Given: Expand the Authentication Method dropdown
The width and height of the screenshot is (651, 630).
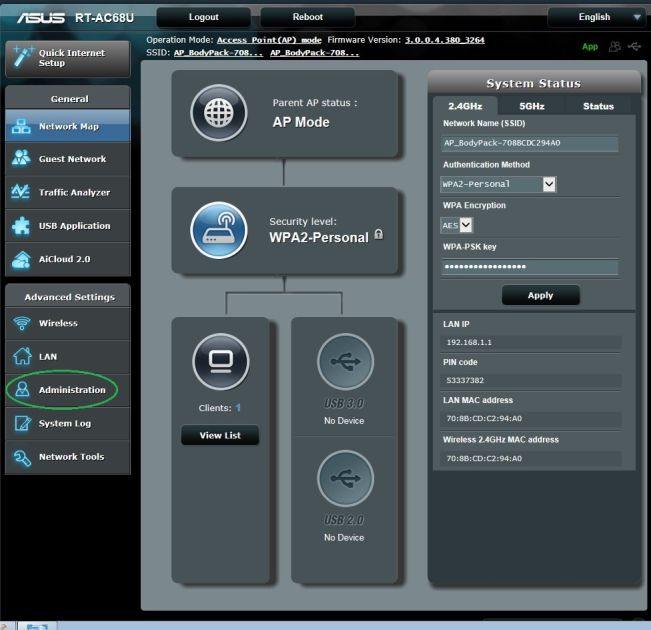Looking at the screenshot, I should click(x=549, y=184).
